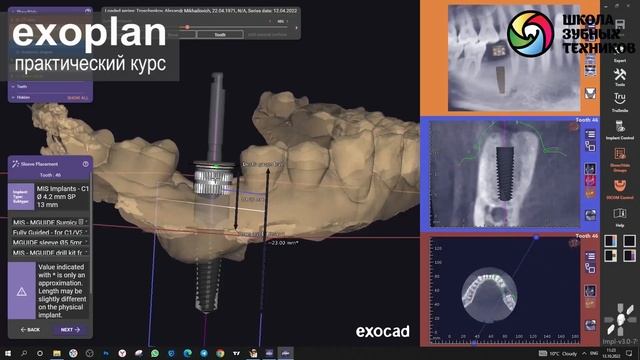Click the bottom view thumbnail icon in cross-section strip
This screenshot has width=640, height=360.
point(590,215)
